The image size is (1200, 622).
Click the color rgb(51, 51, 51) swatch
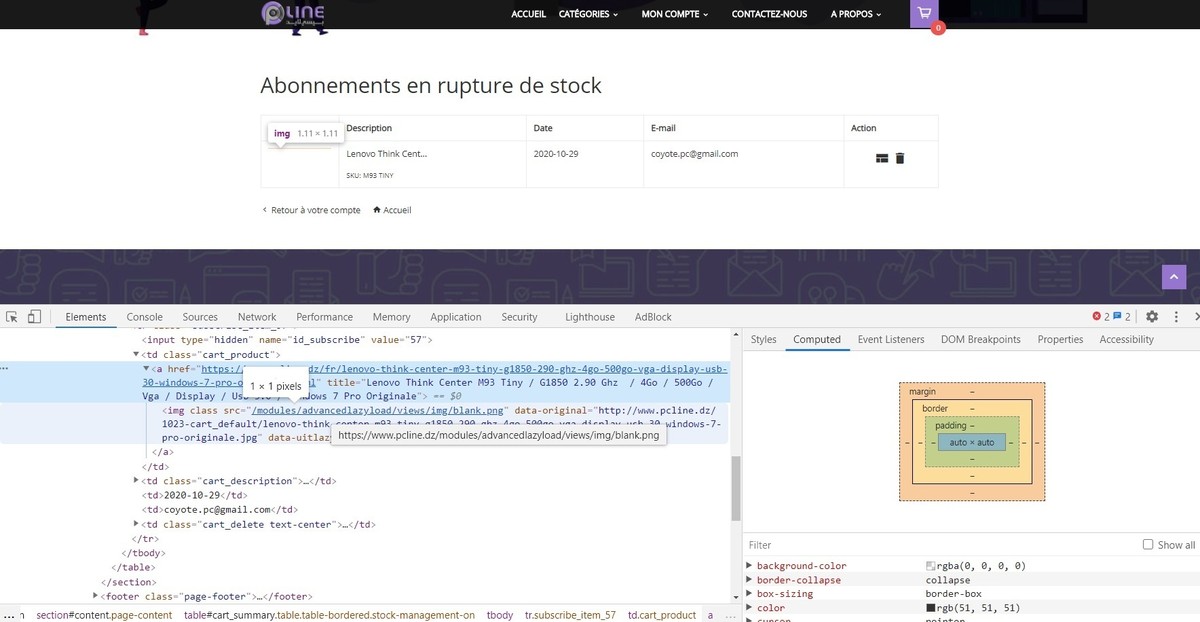[x=930, y=608]
